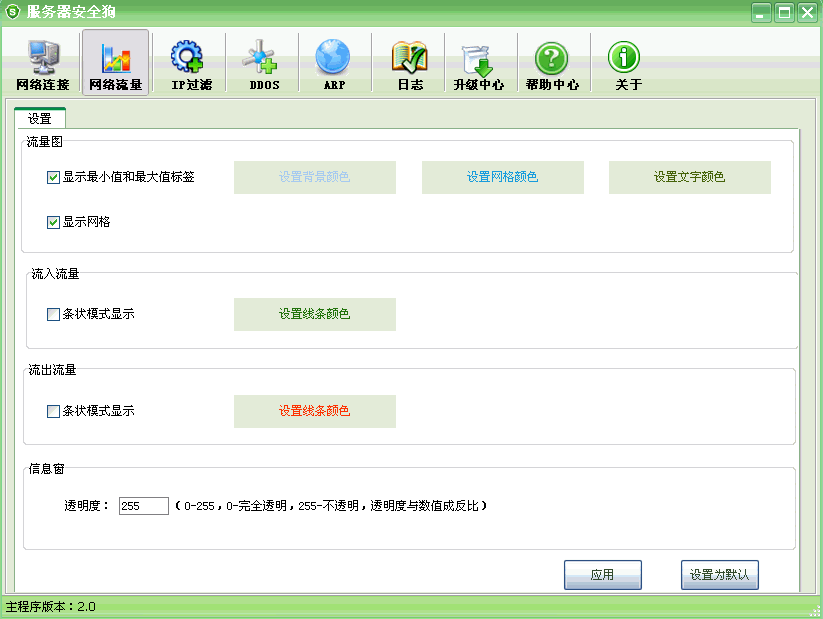Click the 透明度 input field
Screen dimensions: 823x619
tap(143, 507)
